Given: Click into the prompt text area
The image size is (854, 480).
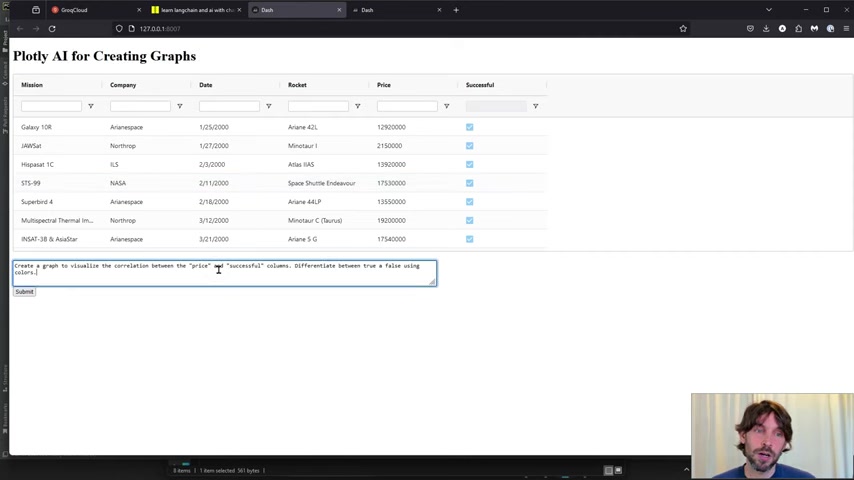Looking at the screenshot, I should coord(224,273).
